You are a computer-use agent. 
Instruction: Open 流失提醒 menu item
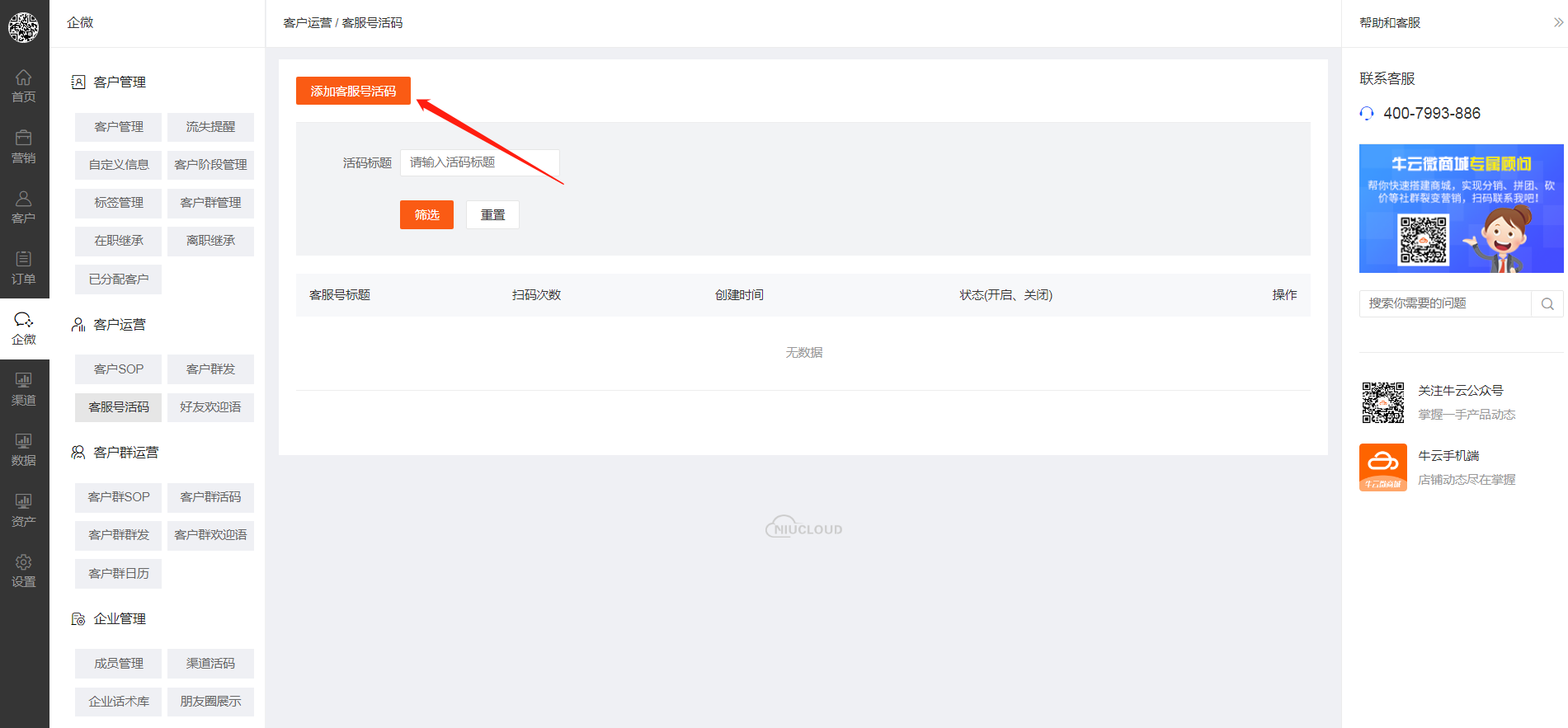click(210, 127)
